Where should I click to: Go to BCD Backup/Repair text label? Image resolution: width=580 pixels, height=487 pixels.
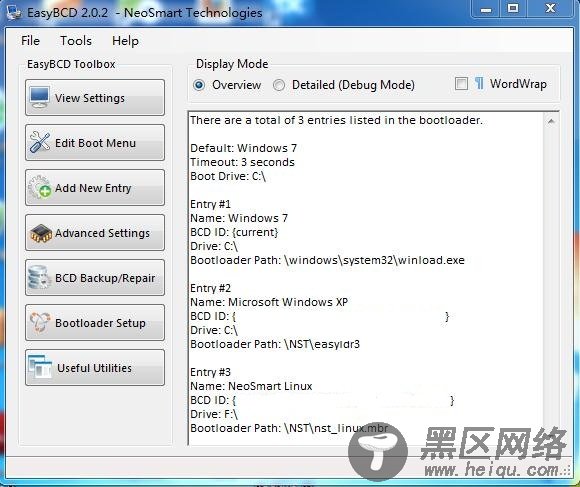click(105, 278)
